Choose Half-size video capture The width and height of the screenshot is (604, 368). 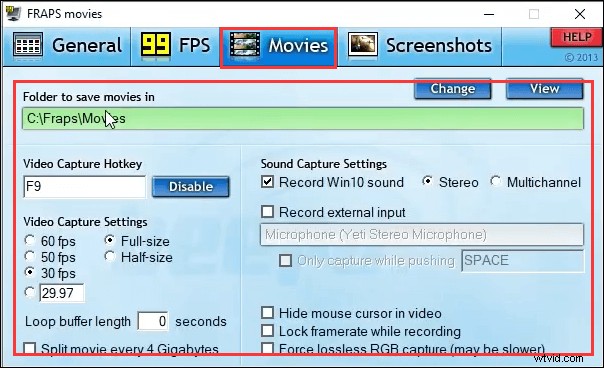[138, 257]
